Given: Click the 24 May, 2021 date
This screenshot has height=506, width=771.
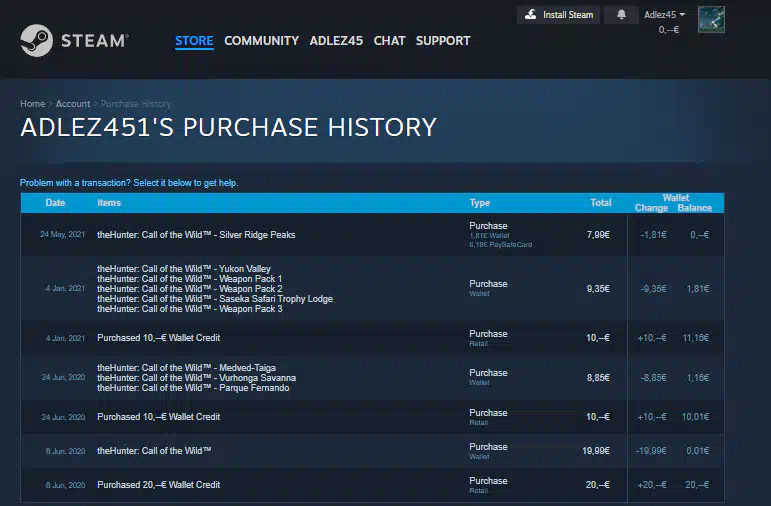Looking at the screenshot, I should coord(62,235).
